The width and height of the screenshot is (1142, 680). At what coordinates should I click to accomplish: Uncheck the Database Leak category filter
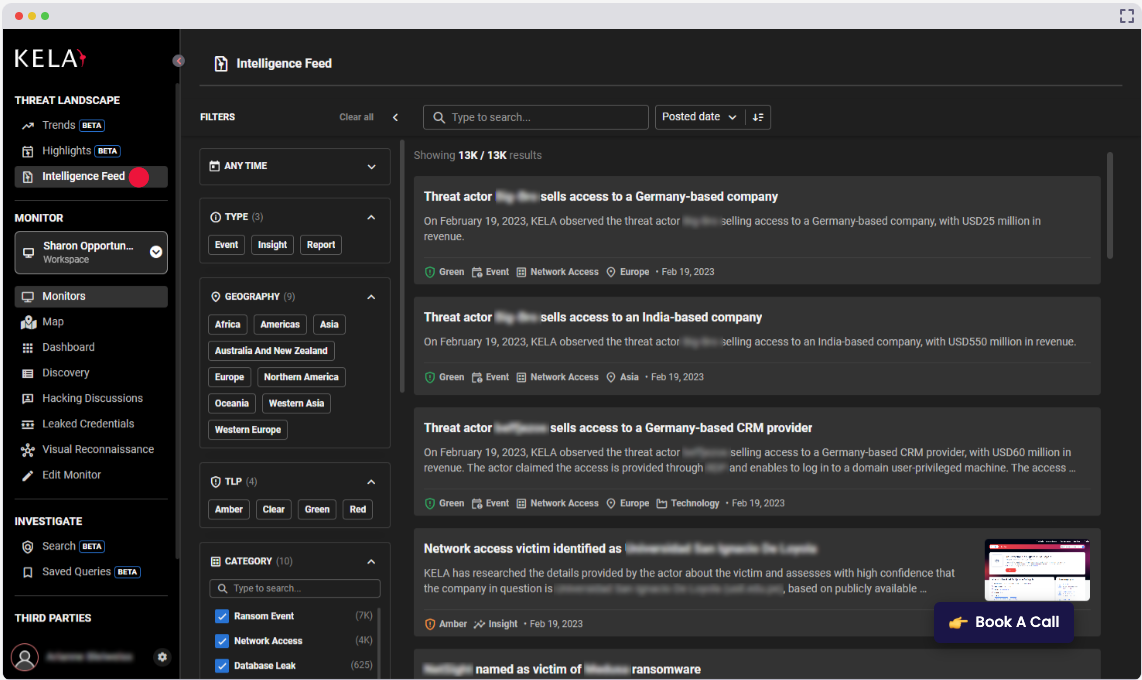(221, 665)
